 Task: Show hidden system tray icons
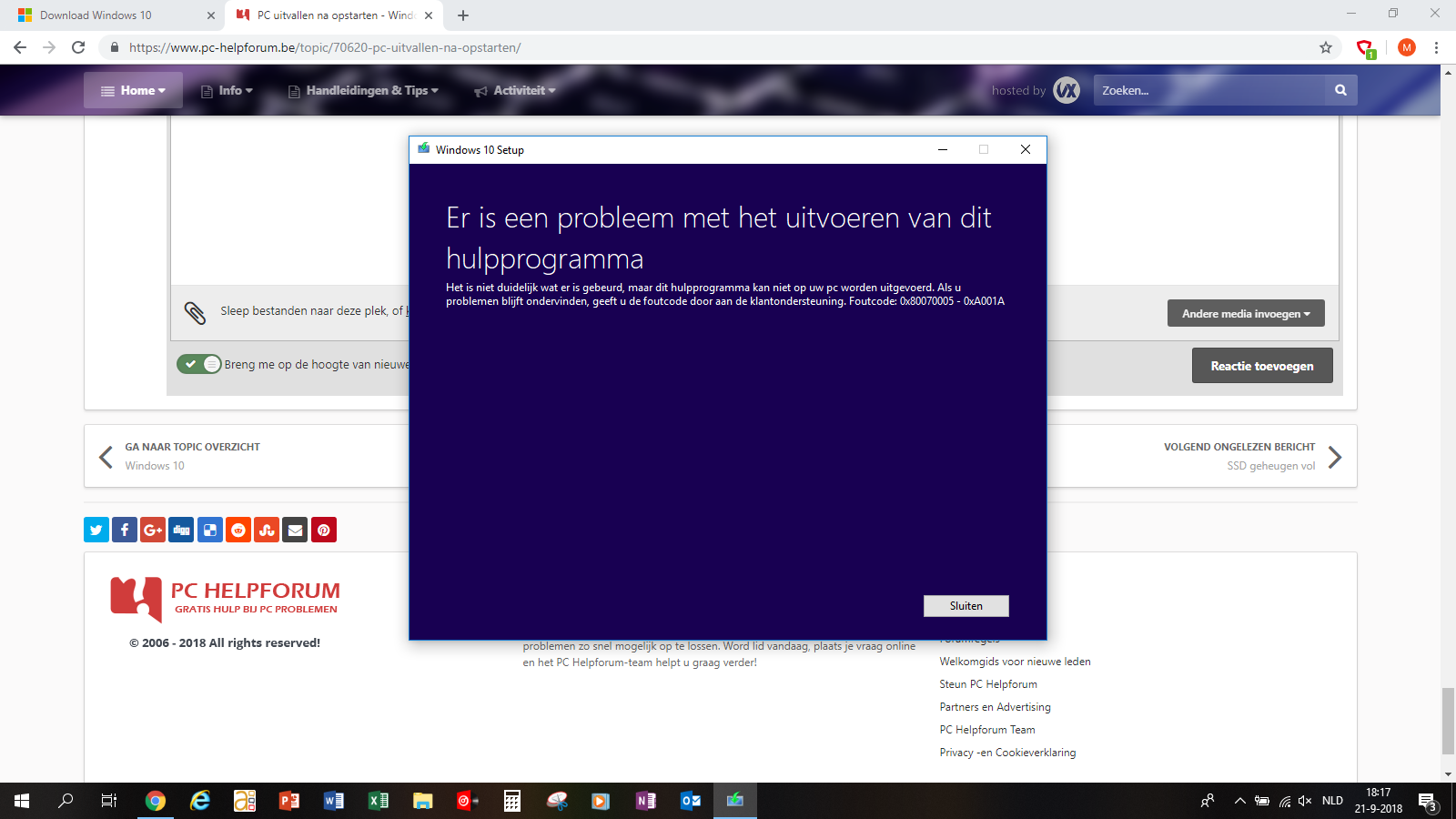click(1239, 801)
